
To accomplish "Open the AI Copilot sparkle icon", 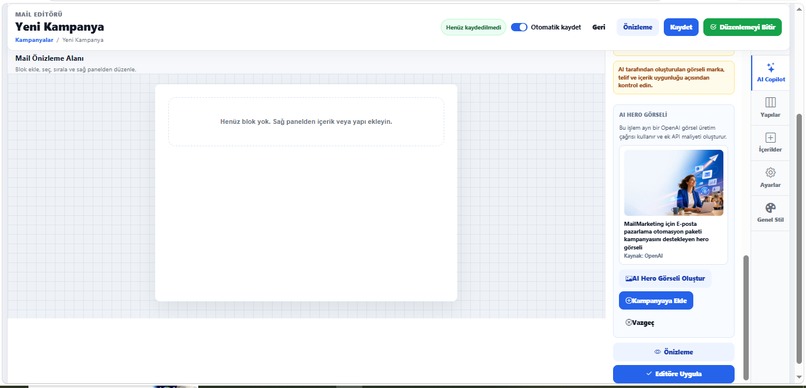I will tap(770, 67).
